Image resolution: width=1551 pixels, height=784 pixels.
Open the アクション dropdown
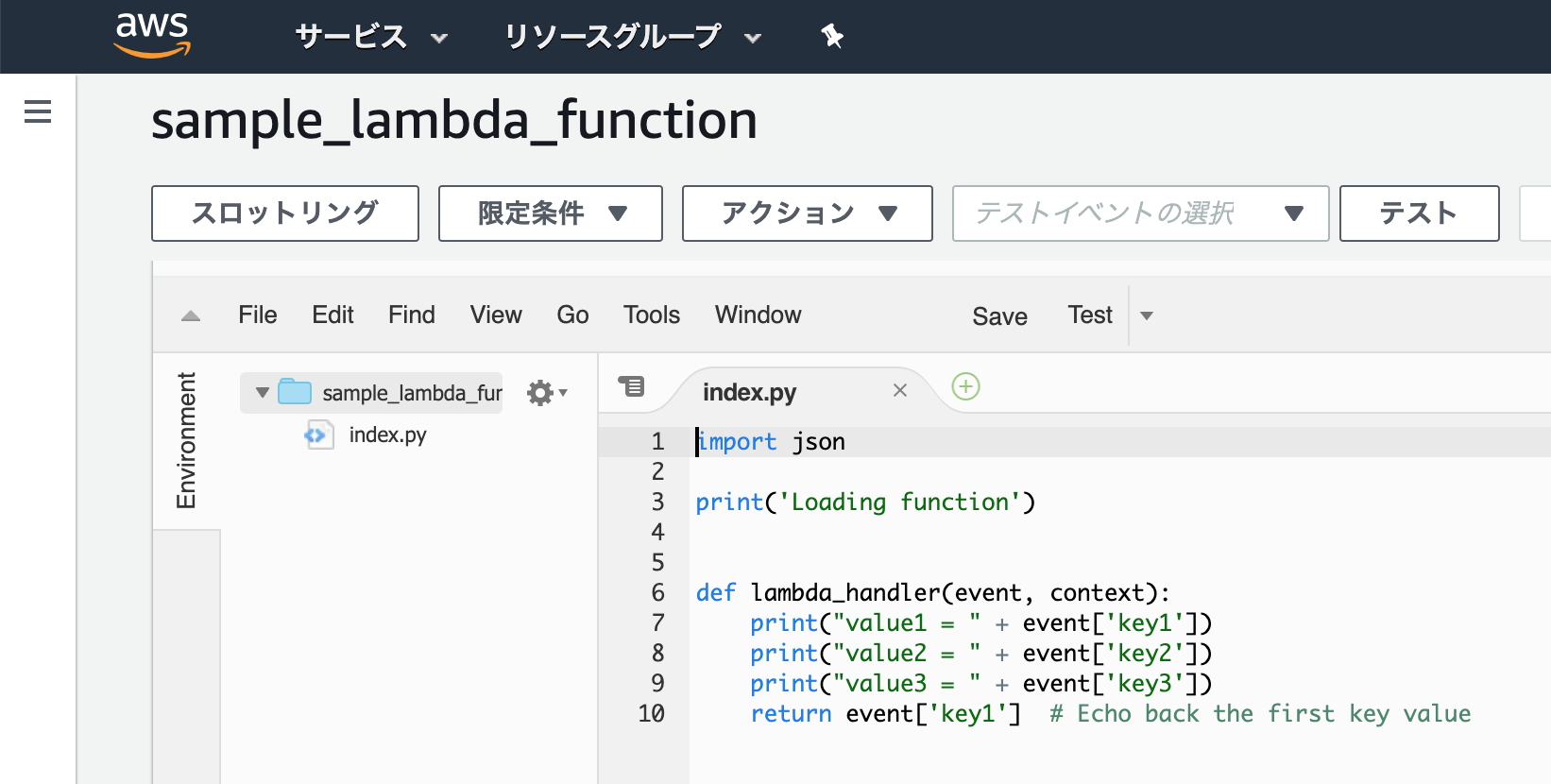tap(808, 213)
